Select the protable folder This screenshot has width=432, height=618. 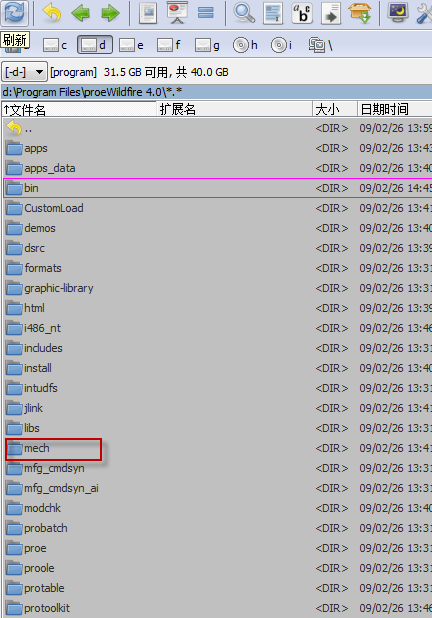point(35,588)
